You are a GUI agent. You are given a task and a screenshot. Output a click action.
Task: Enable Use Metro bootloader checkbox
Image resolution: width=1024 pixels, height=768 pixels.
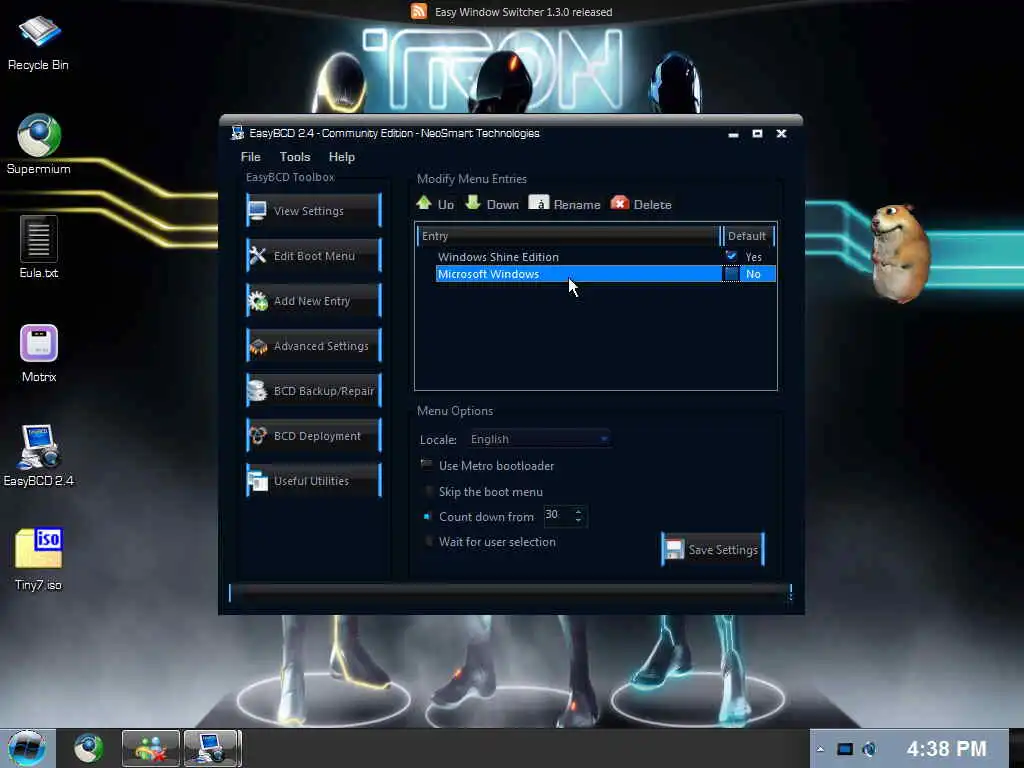(x=426, y=465)
